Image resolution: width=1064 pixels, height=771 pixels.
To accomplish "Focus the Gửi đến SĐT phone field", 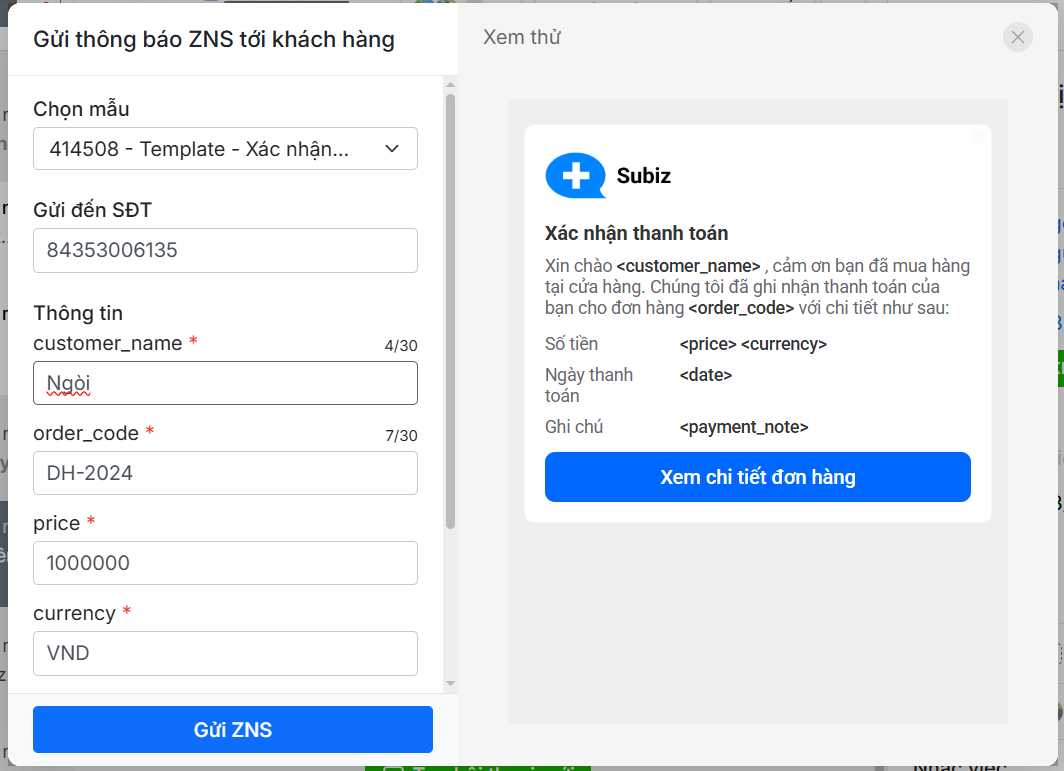I will pyautogui.click(x=225, y=250).
